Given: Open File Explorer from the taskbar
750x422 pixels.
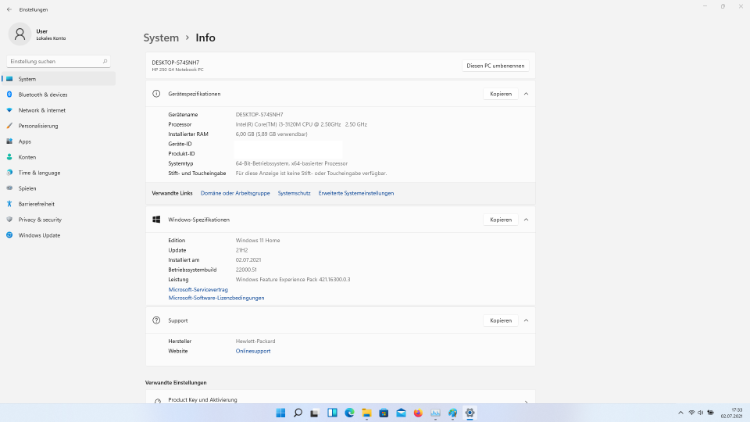Looking at the screenshot, I should 367,412.
